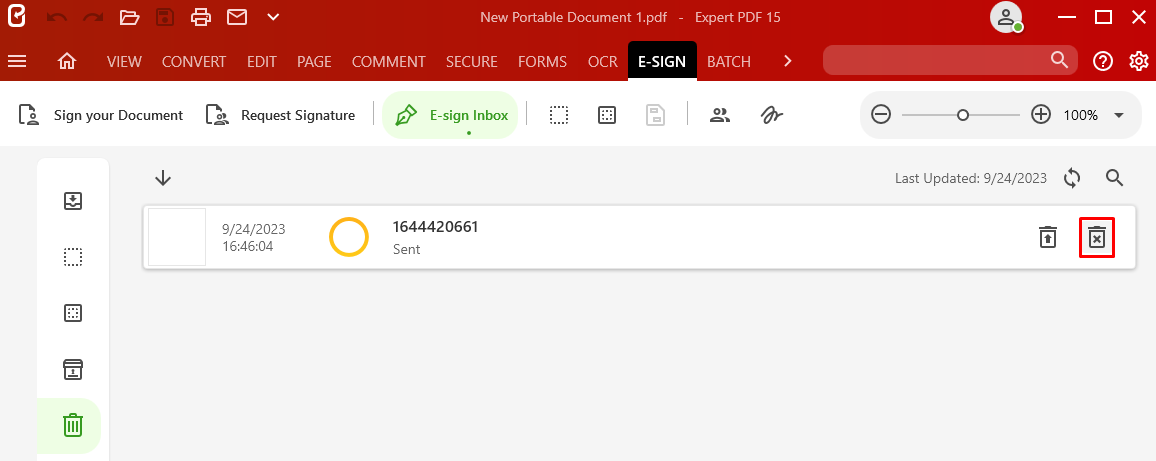Open the manage contacts people icon

coord(720,114)
